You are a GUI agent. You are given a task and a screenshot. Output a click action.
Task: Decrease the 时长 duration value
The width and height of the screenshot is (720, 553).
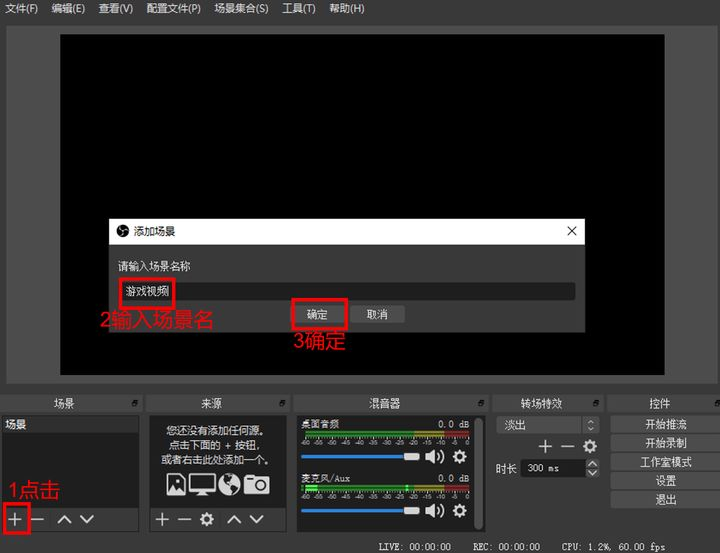592,473
